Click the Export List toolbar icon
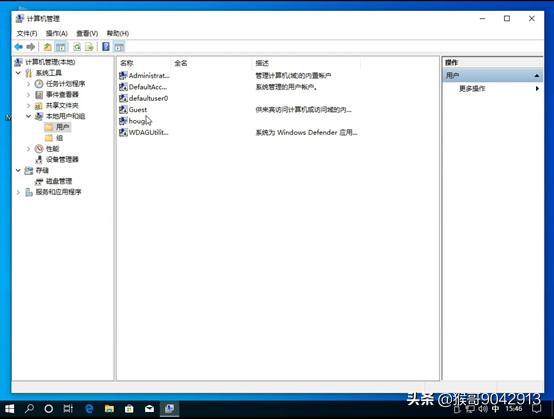This screenshot has width=554, height=419. click(x=89, y=47)
